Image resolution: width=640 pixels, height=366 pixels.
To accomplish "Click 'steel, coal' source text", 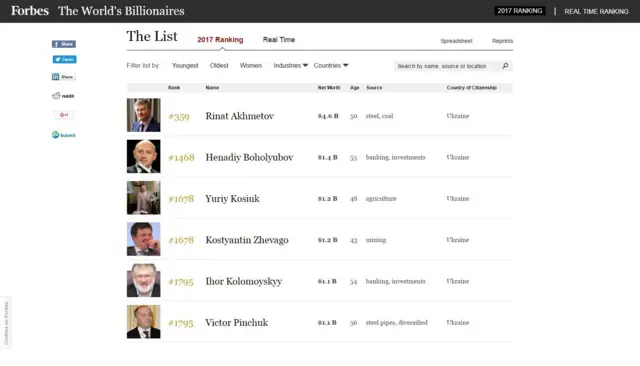I will click(380, 116).
